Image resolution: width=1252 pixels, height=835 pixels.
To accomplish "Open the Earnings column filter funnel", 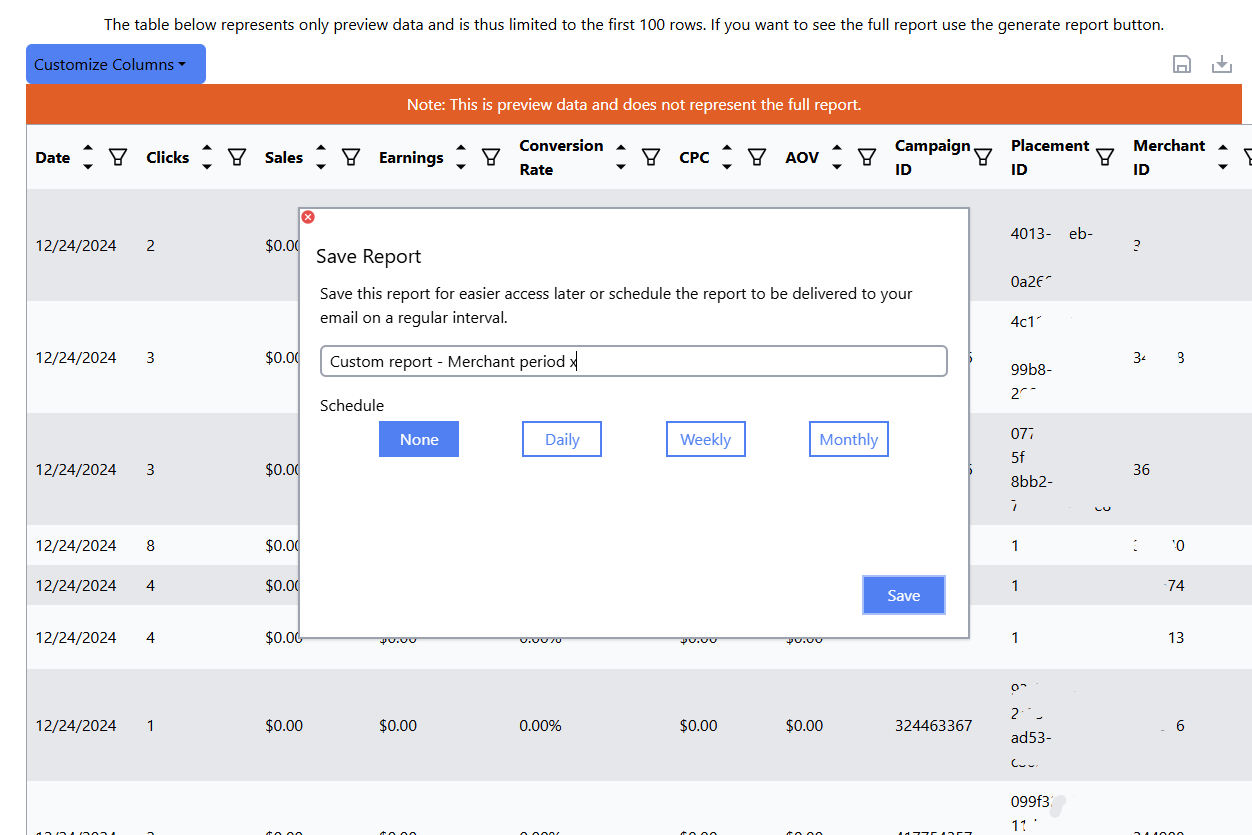I will point(491,157).
